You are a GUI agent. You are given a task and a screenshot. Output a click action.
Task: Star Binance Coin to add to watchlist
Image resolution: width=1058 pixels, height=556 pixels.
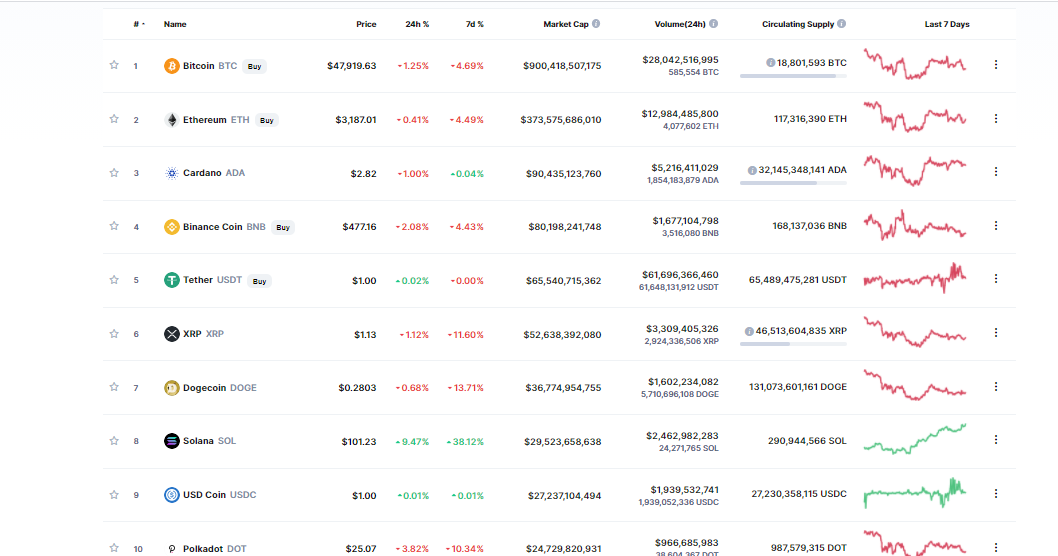pos(114,226)
